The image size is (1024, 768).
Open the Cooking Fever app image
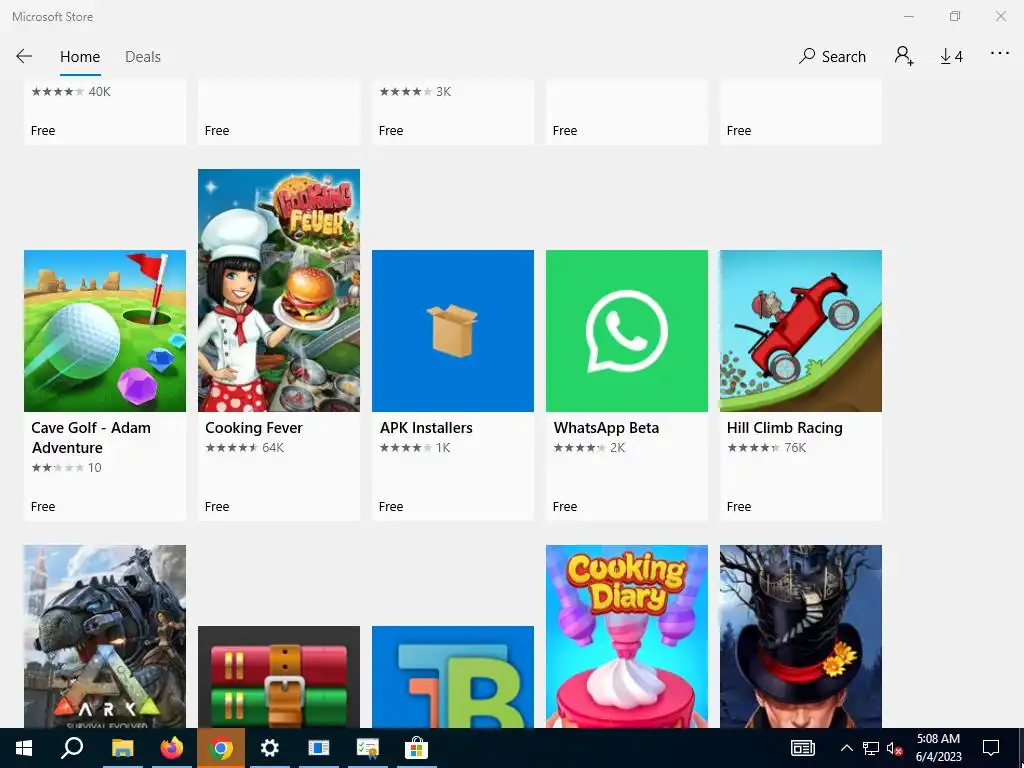(x=279, y=291)
